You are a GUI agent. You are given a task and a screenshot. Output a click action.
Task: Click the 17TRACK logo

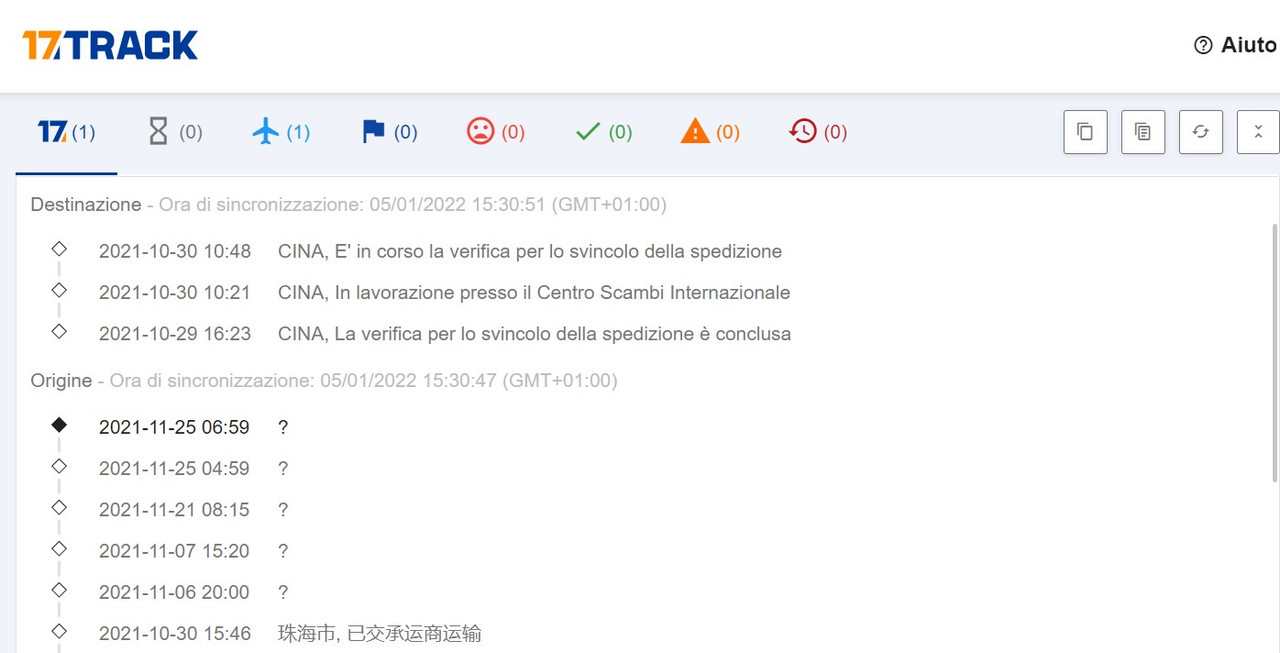[110, 45]
